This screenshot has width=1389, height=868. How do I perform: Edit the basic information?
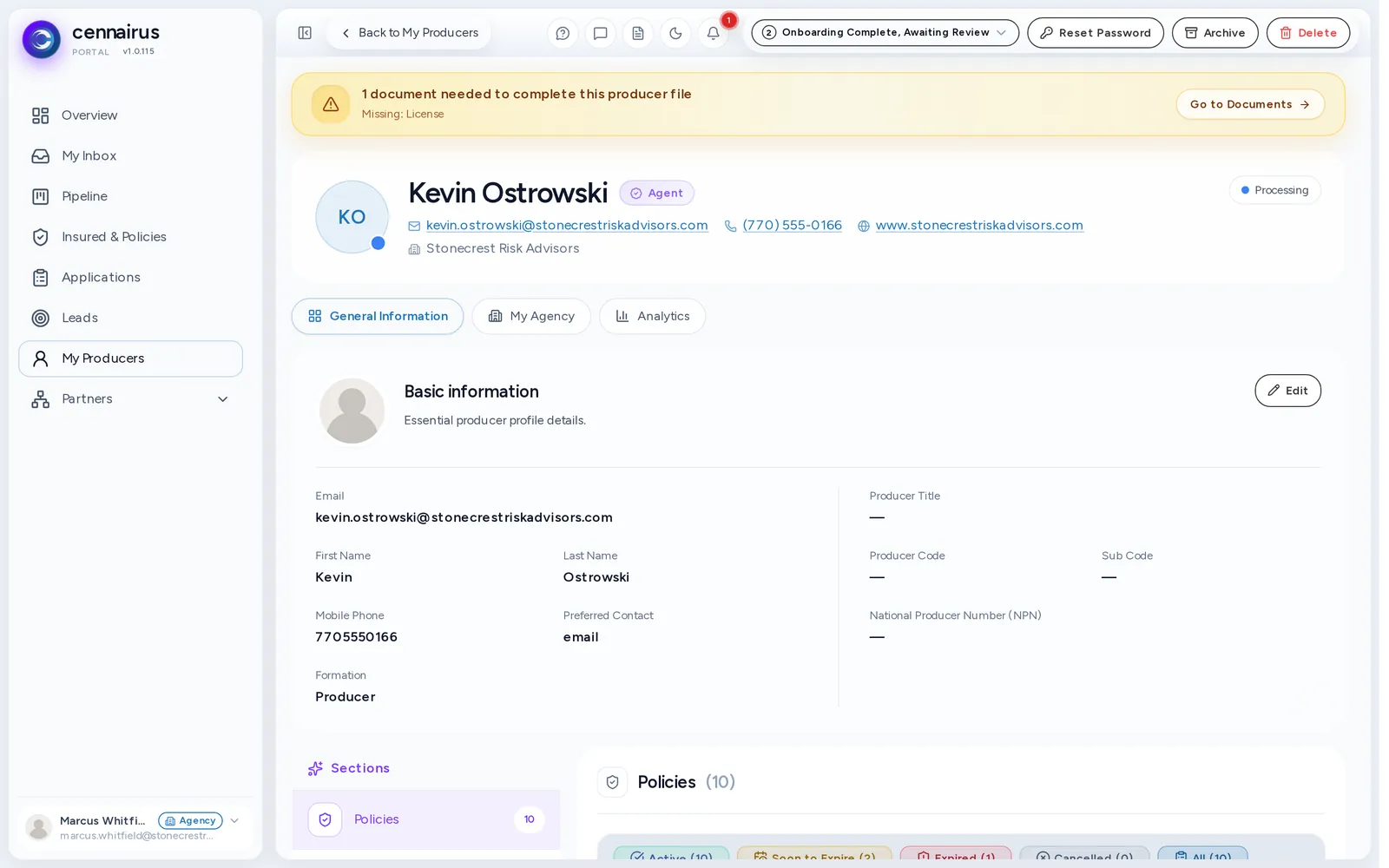(1287, 391)
